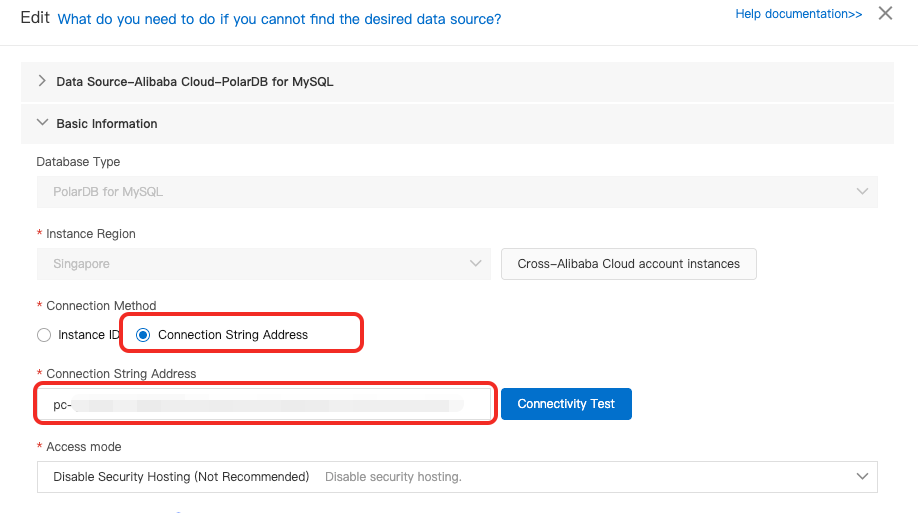Click the Access mode dropdown arrow
Image resolution: width=919 pixels, height=513 pixels.
(862, 477)
